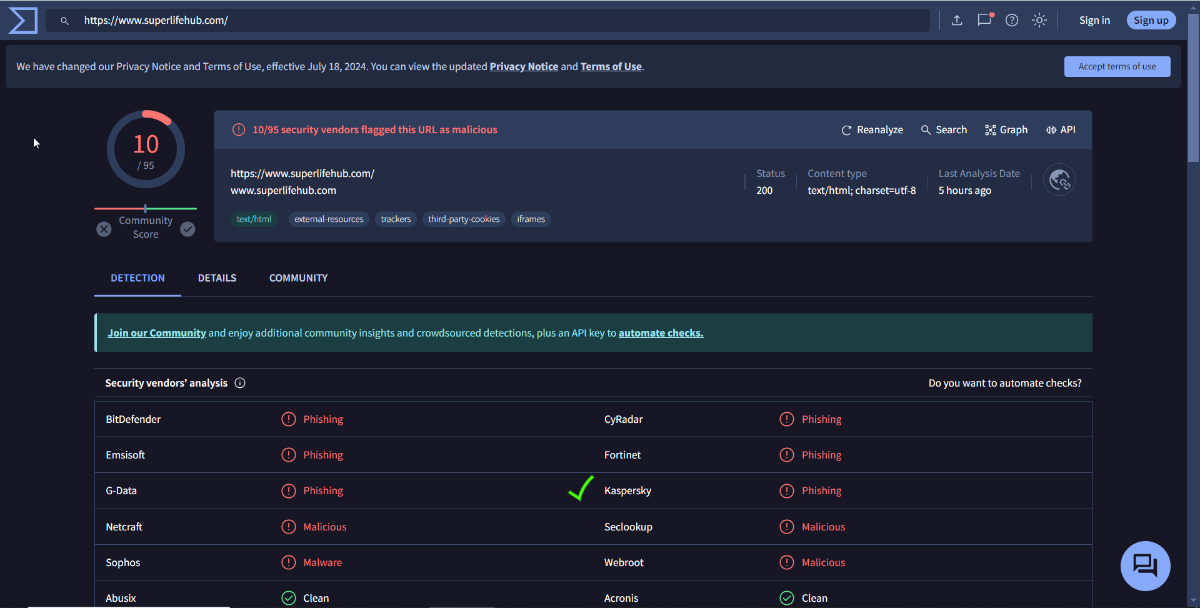1200x608 pixels.
Task: Switch to the COMMUNITY tab
Action: [x=298, y=278]
